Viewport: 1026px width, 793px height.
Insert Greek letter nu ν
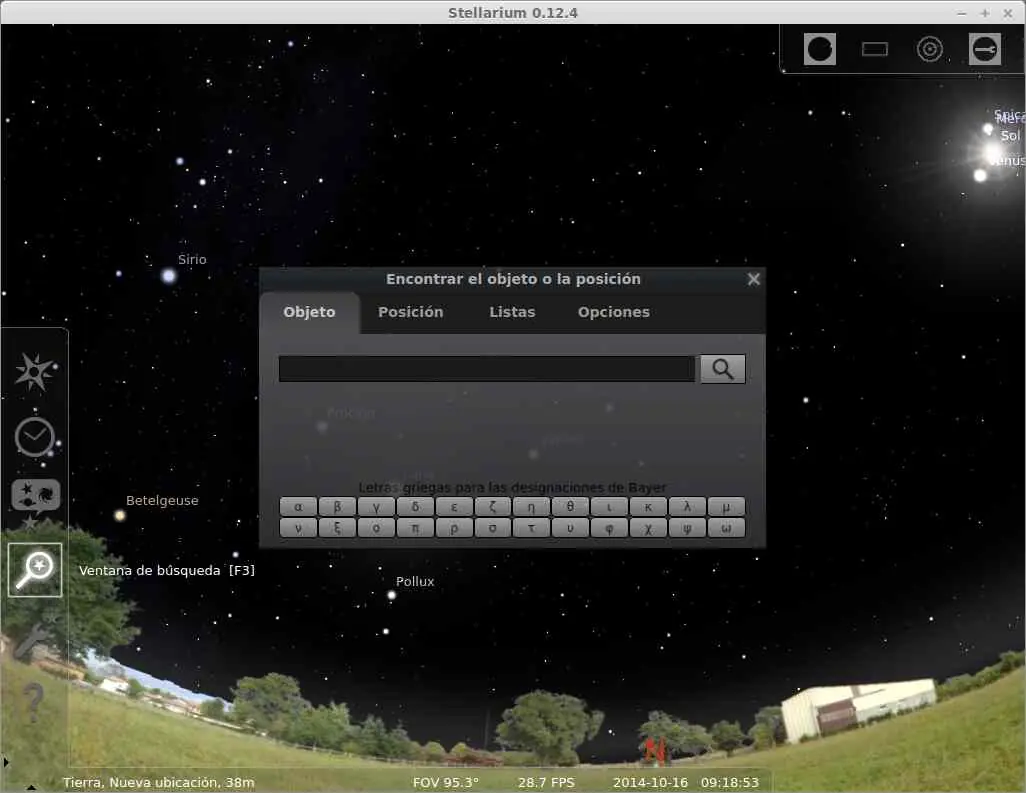298,528
